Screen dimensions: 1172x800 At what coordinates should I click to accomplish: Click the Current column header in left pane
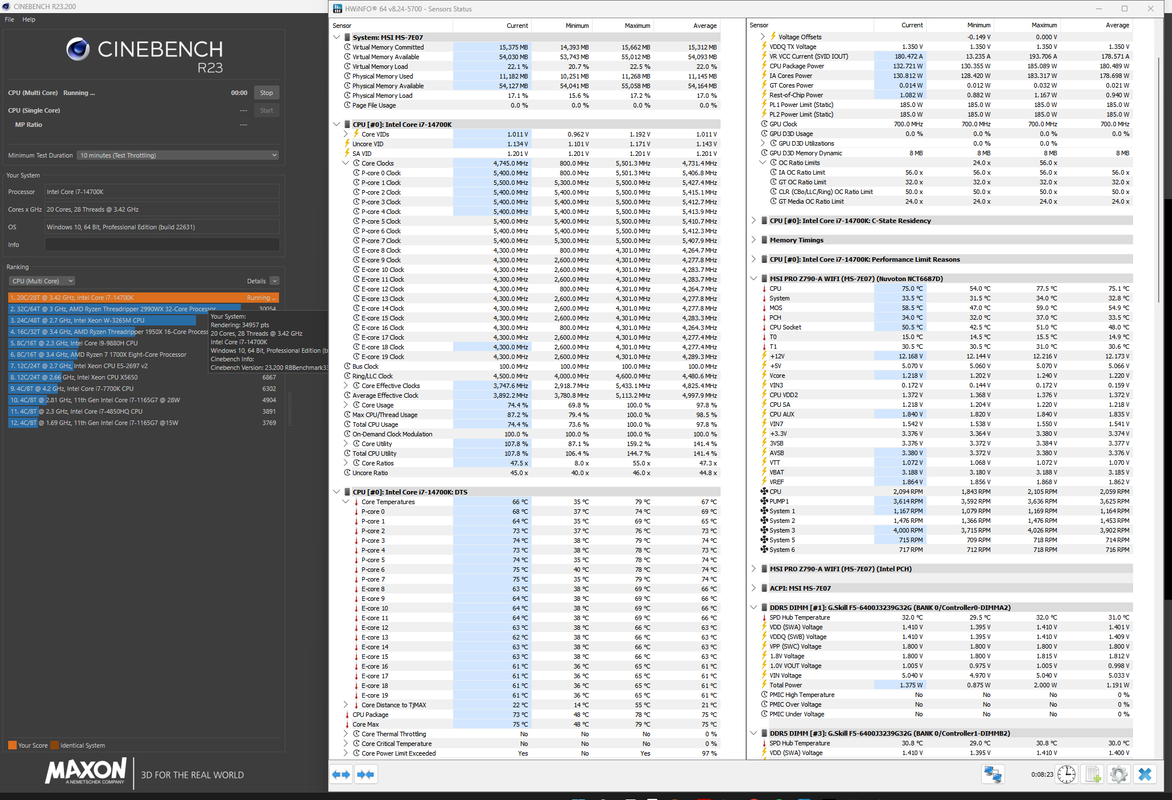(516, 25)
